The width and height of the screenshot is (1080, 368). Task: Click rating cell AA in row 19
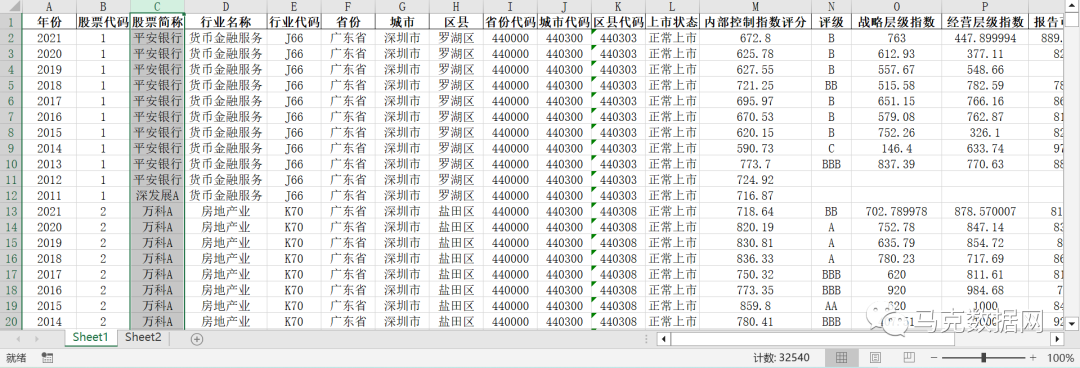(831, 305)
